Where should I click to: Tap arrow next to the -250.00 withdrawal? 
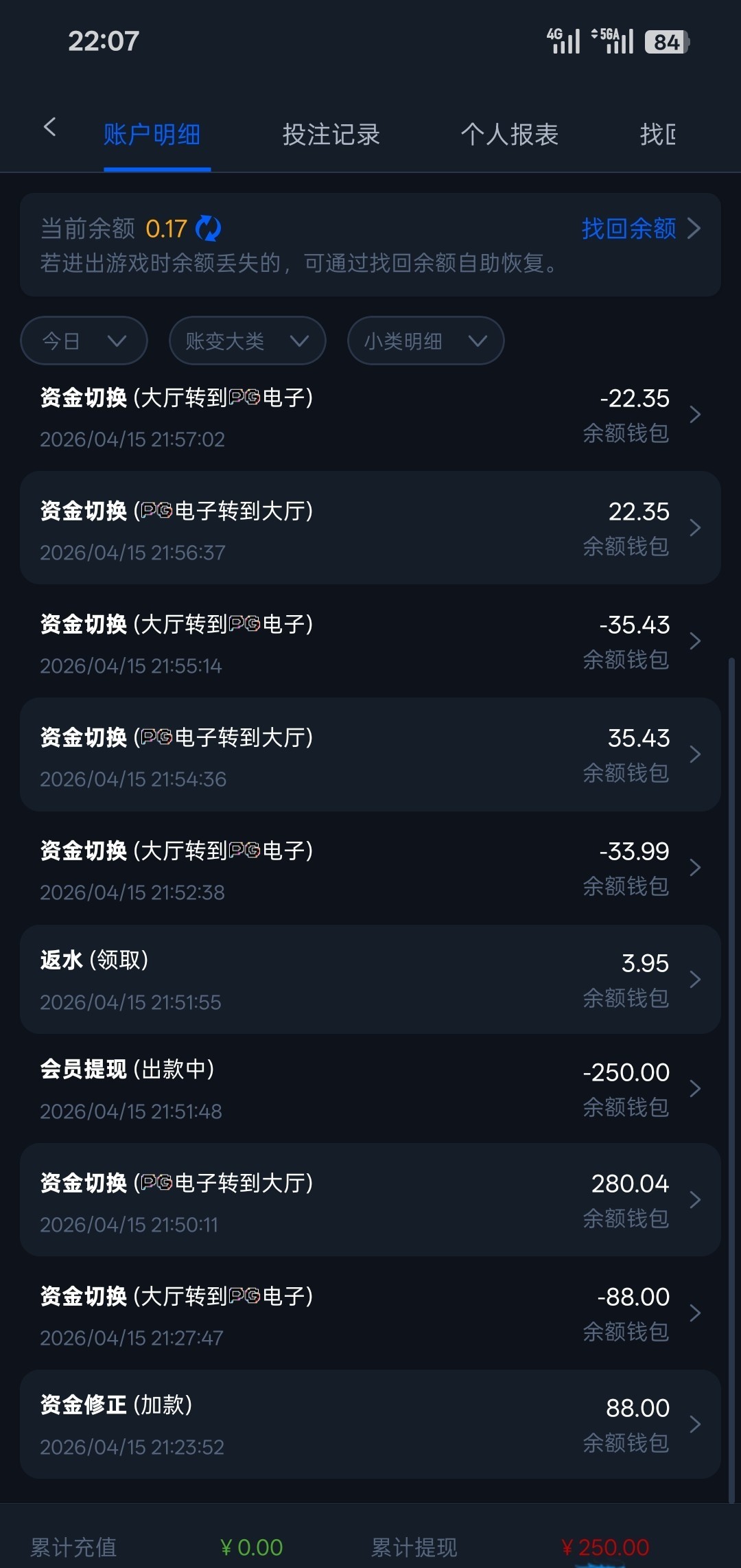(x=694, y=1089)
